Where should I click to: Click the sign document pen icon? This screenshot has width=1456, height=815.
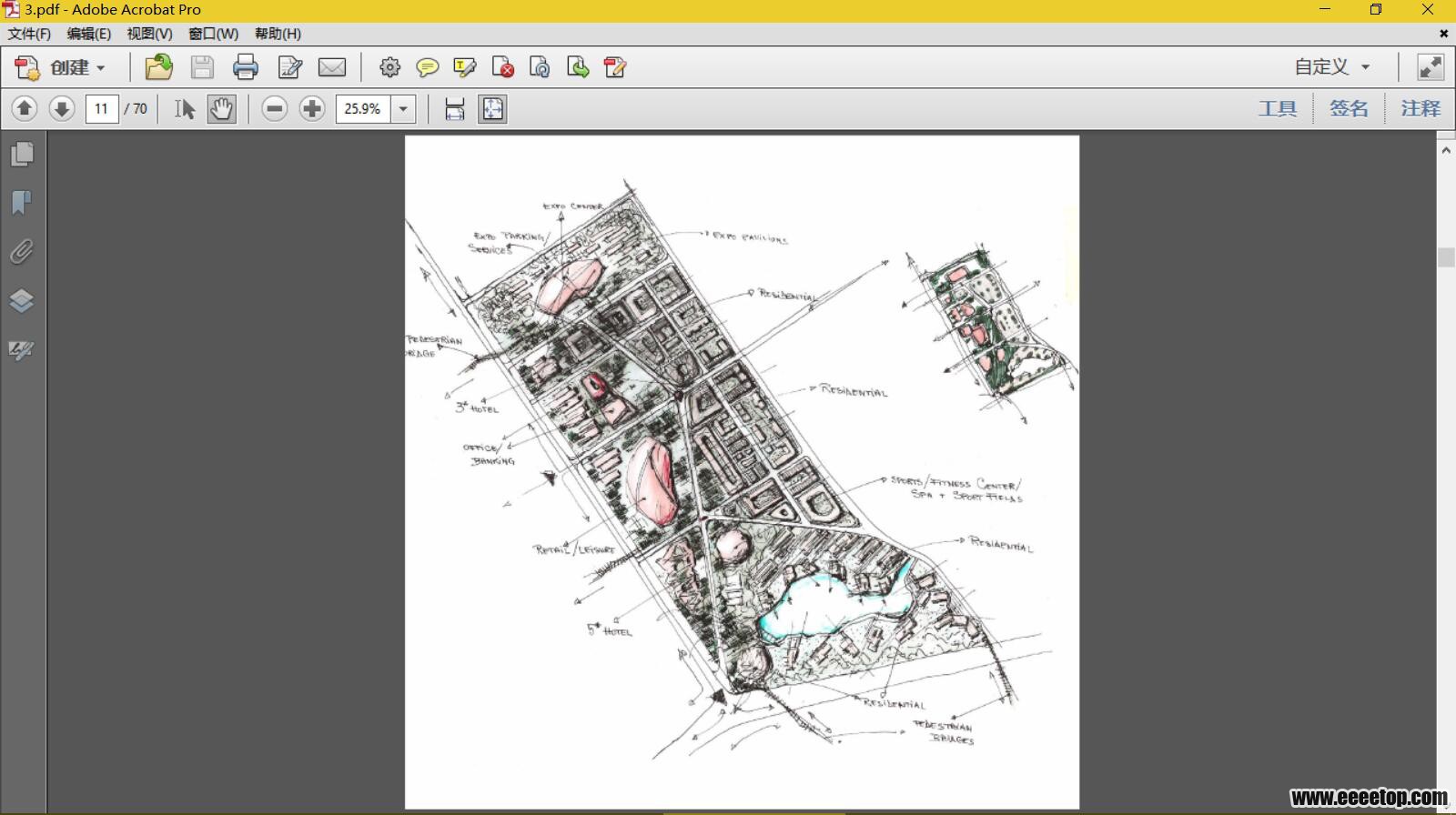(x=615, y=67)
